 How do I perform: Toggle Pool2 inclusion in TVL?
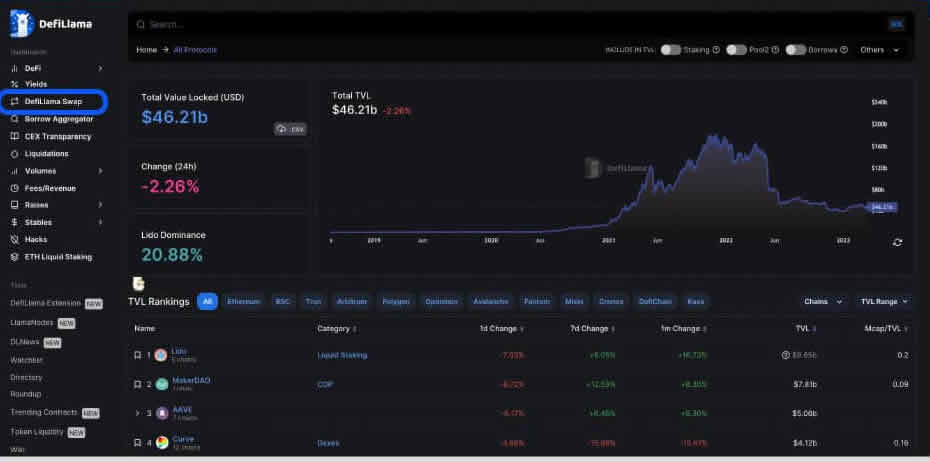(x=736, y=50)
